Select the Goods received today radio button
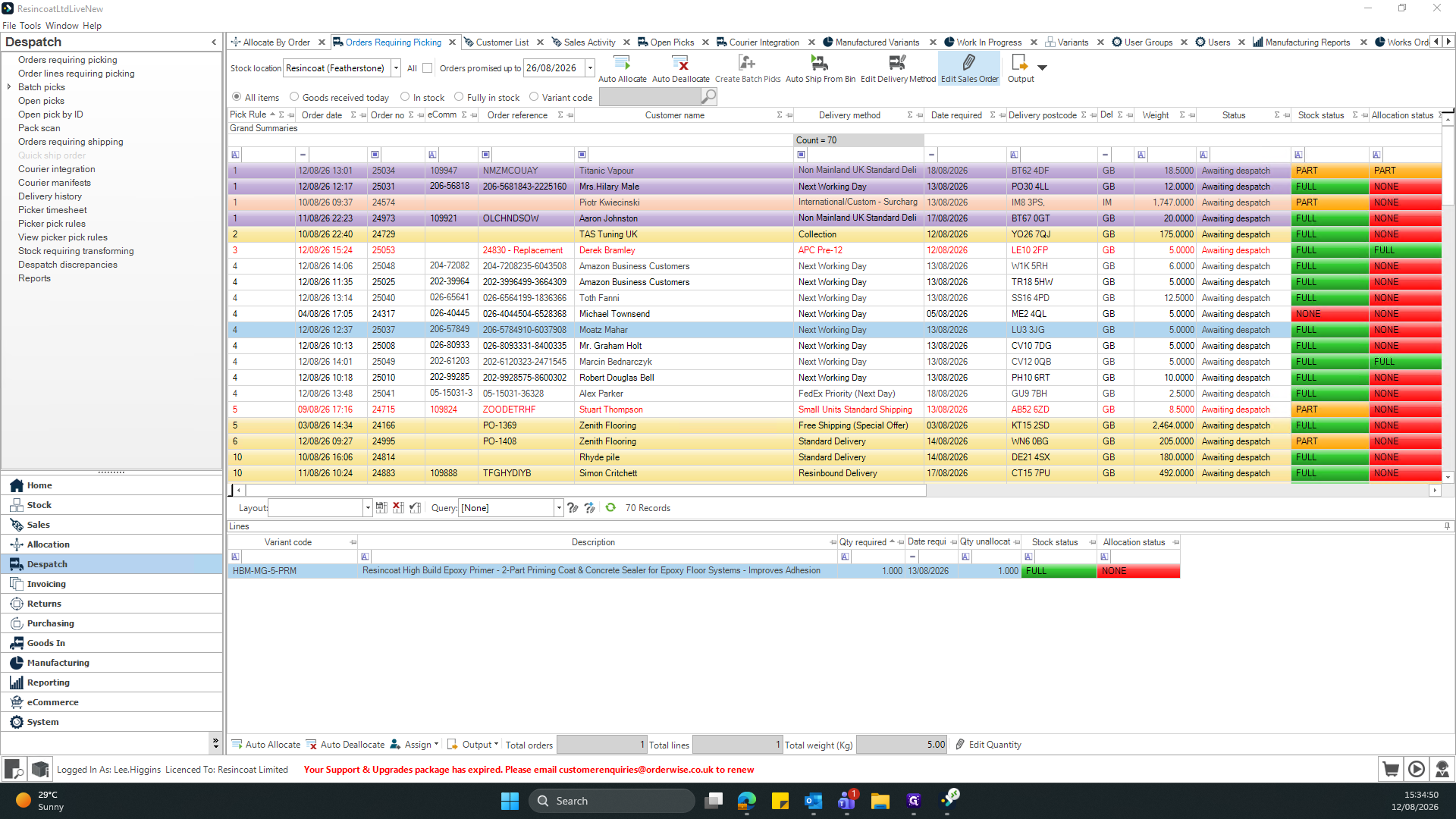The height and width of the screenshot is (819, 1456). pos(294,97)
